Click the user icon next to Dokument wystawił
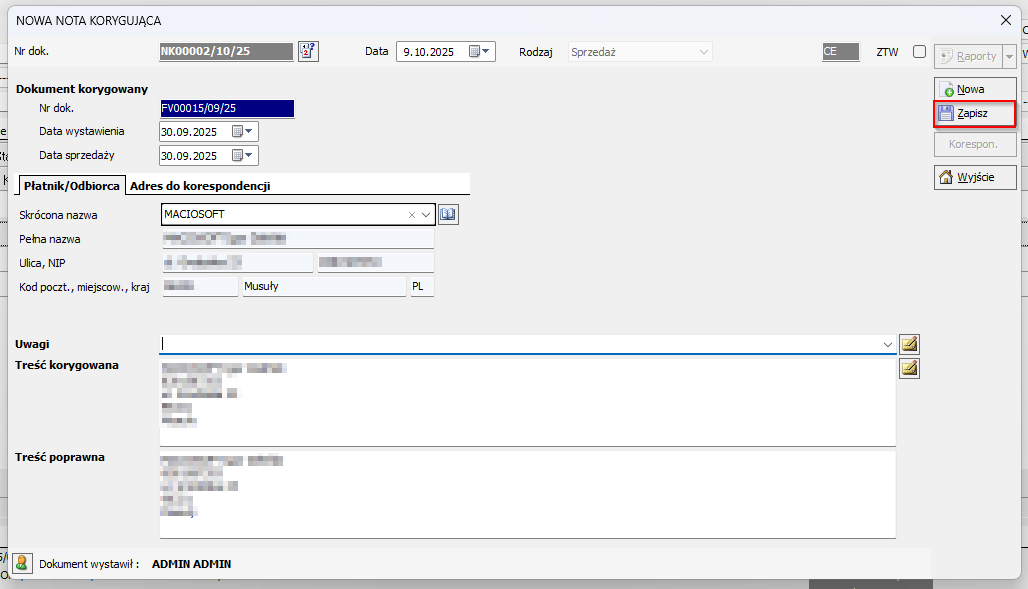 pos(22,564)
